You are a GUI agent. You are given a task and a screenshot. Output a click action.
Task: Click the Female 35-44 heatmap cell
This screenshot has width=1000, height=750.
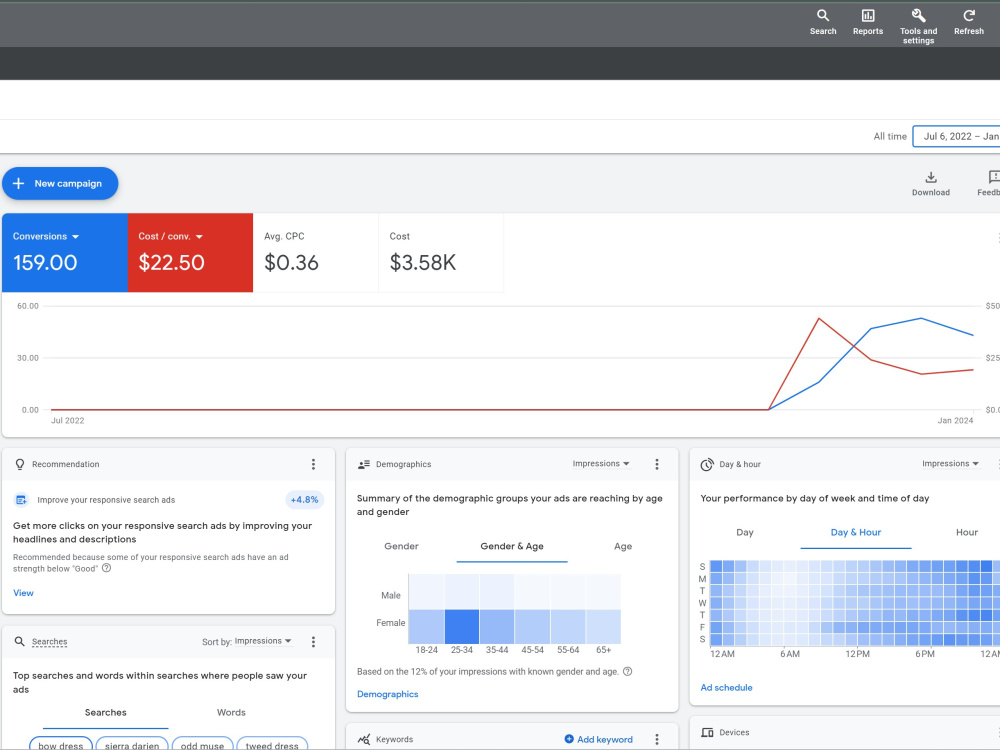tap(497, 626)
